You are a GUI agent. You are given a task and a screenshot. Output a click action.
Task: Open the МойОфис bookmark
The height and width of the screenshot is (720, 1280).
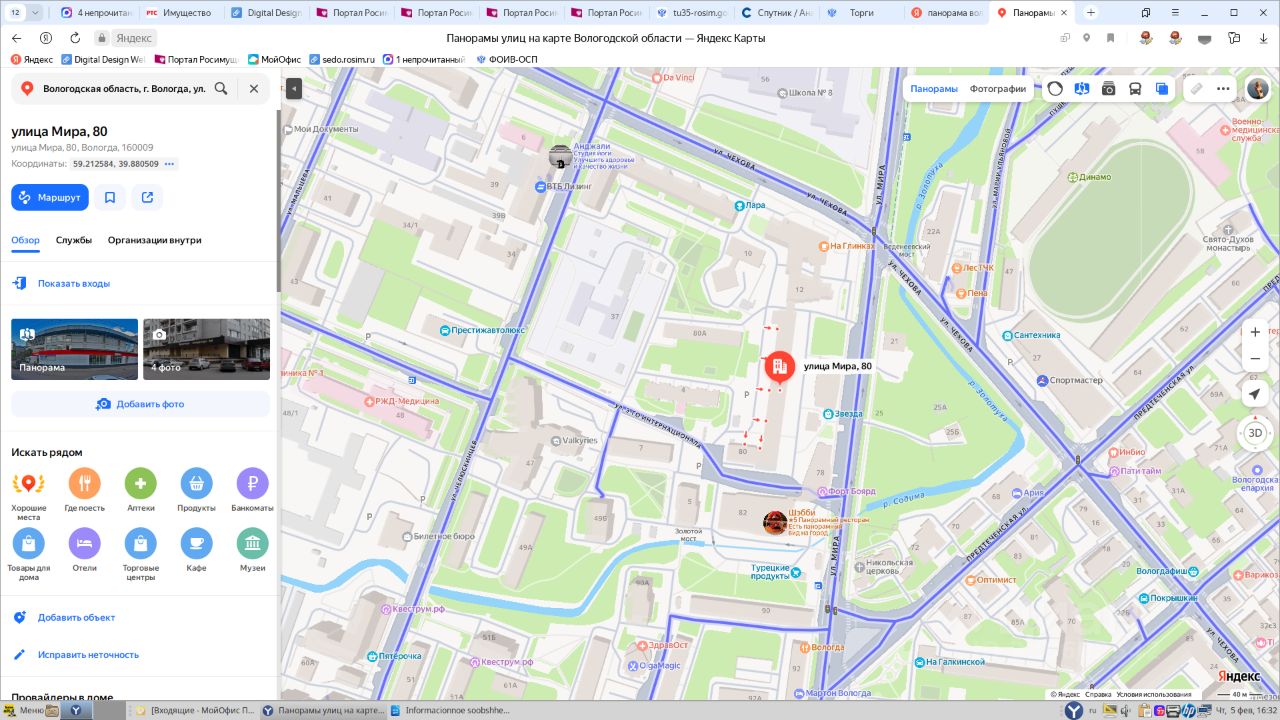coord(273,59)
